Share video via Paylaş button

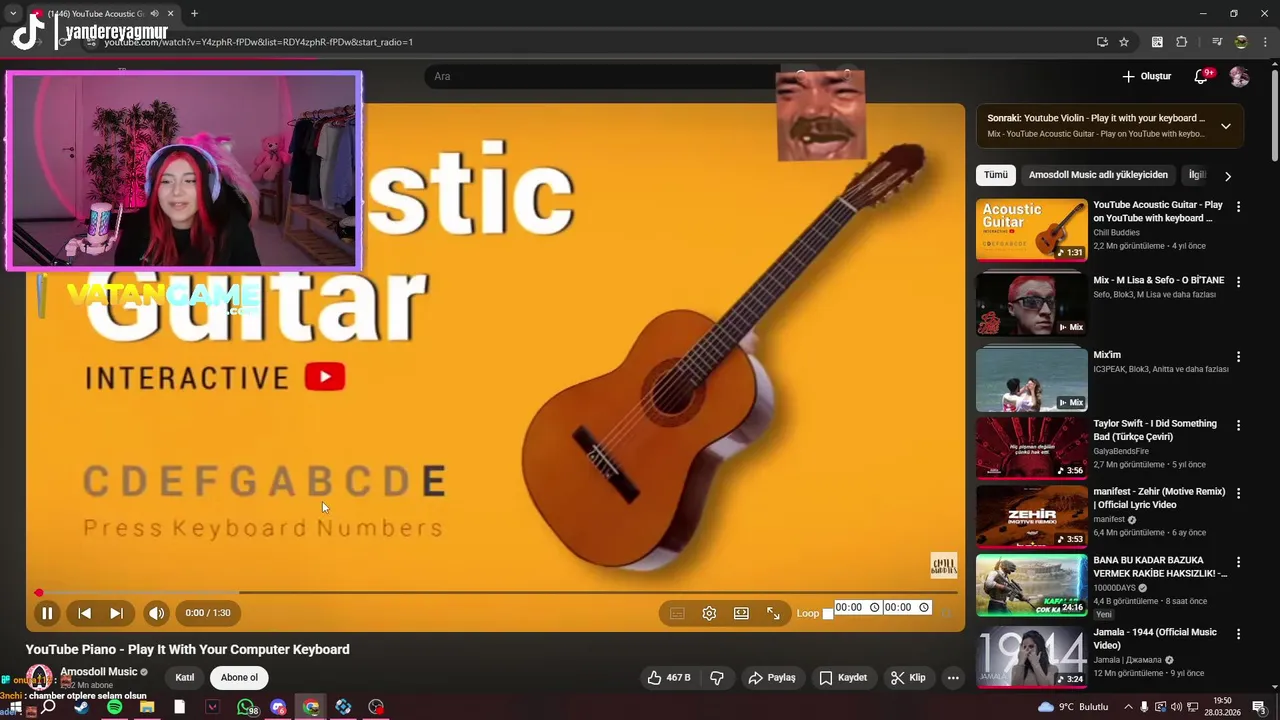pos(772,677)
